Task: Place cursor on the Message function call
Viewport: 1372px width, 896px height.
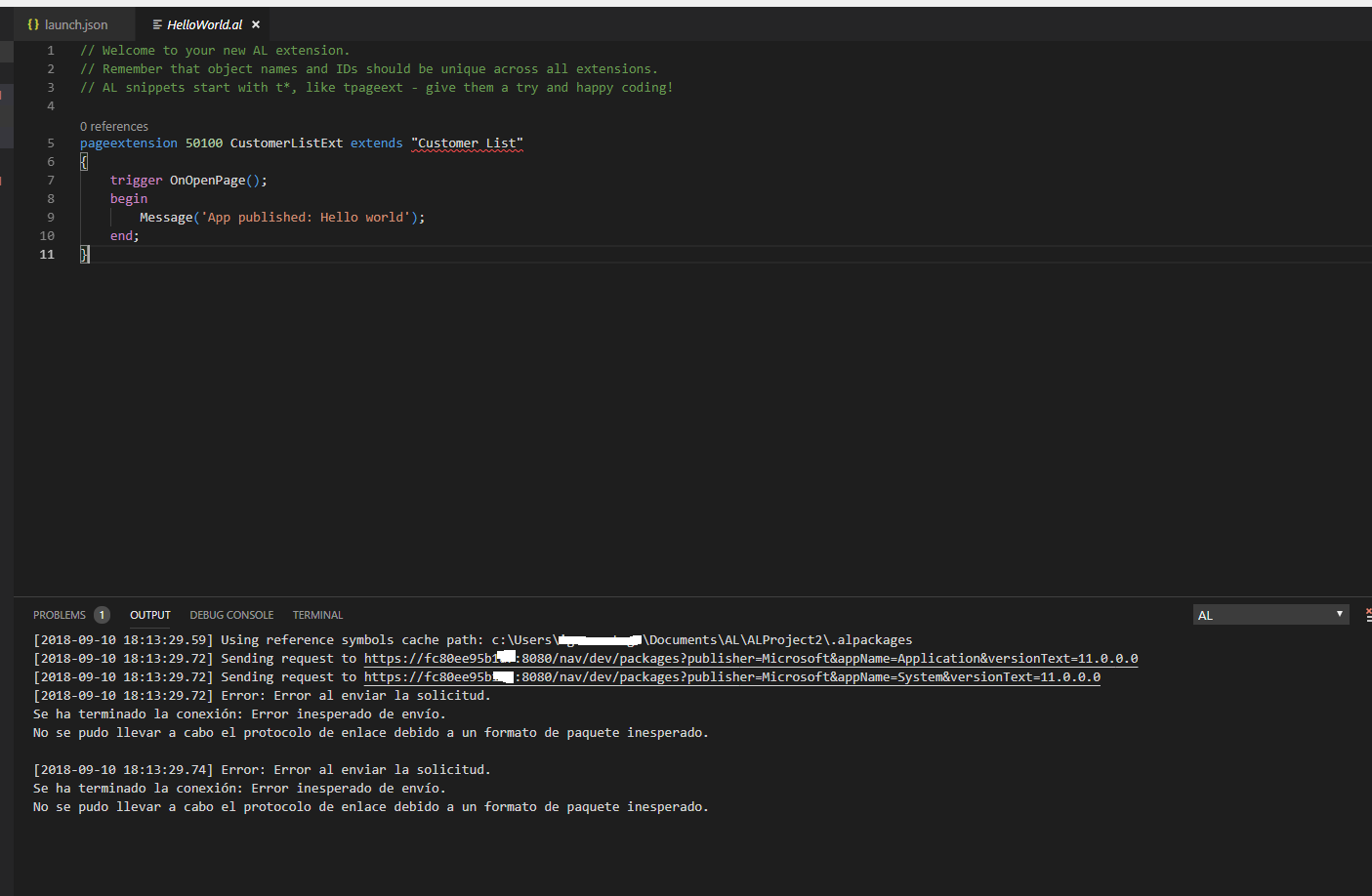Action: click(165, 217)
